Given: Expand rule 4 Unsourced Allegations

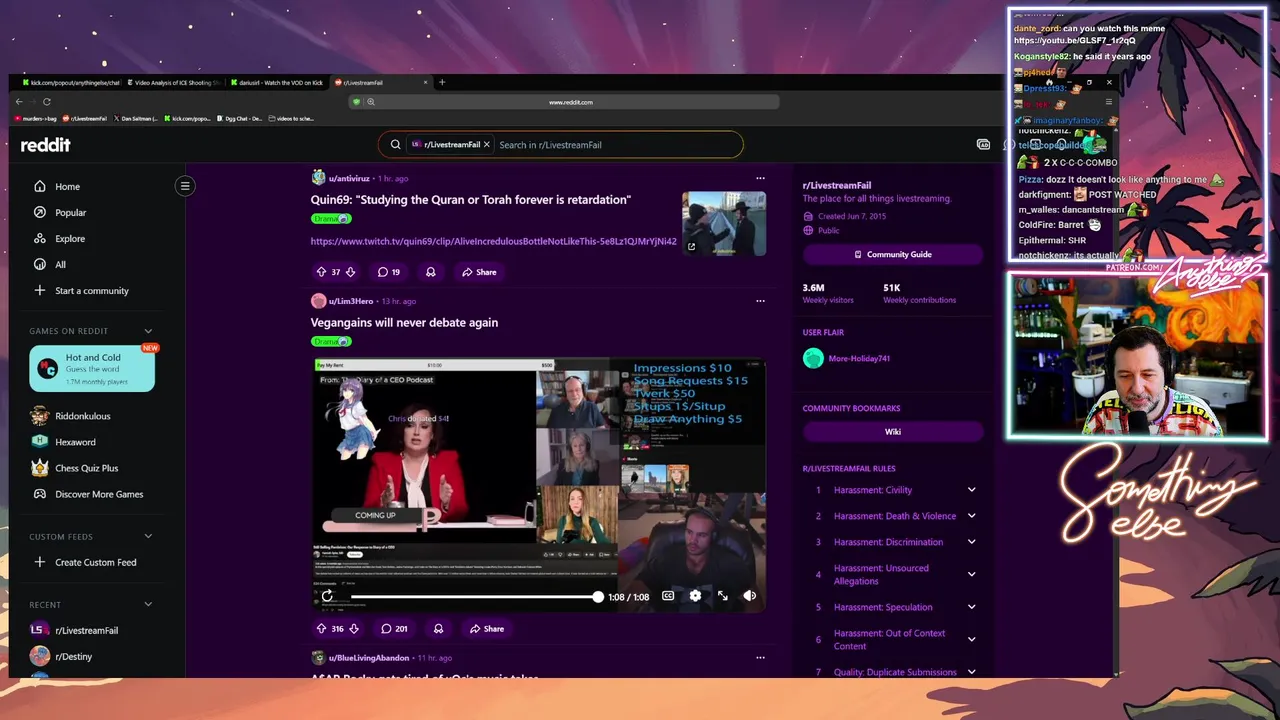Looking at the screenshot, I should (971, 575).
